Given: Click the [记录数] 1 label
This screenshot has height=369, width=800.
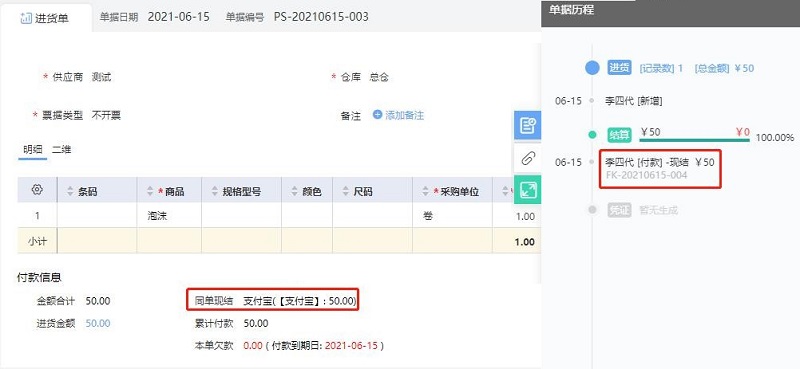Looking at the screenshot, I should [661, 68].
